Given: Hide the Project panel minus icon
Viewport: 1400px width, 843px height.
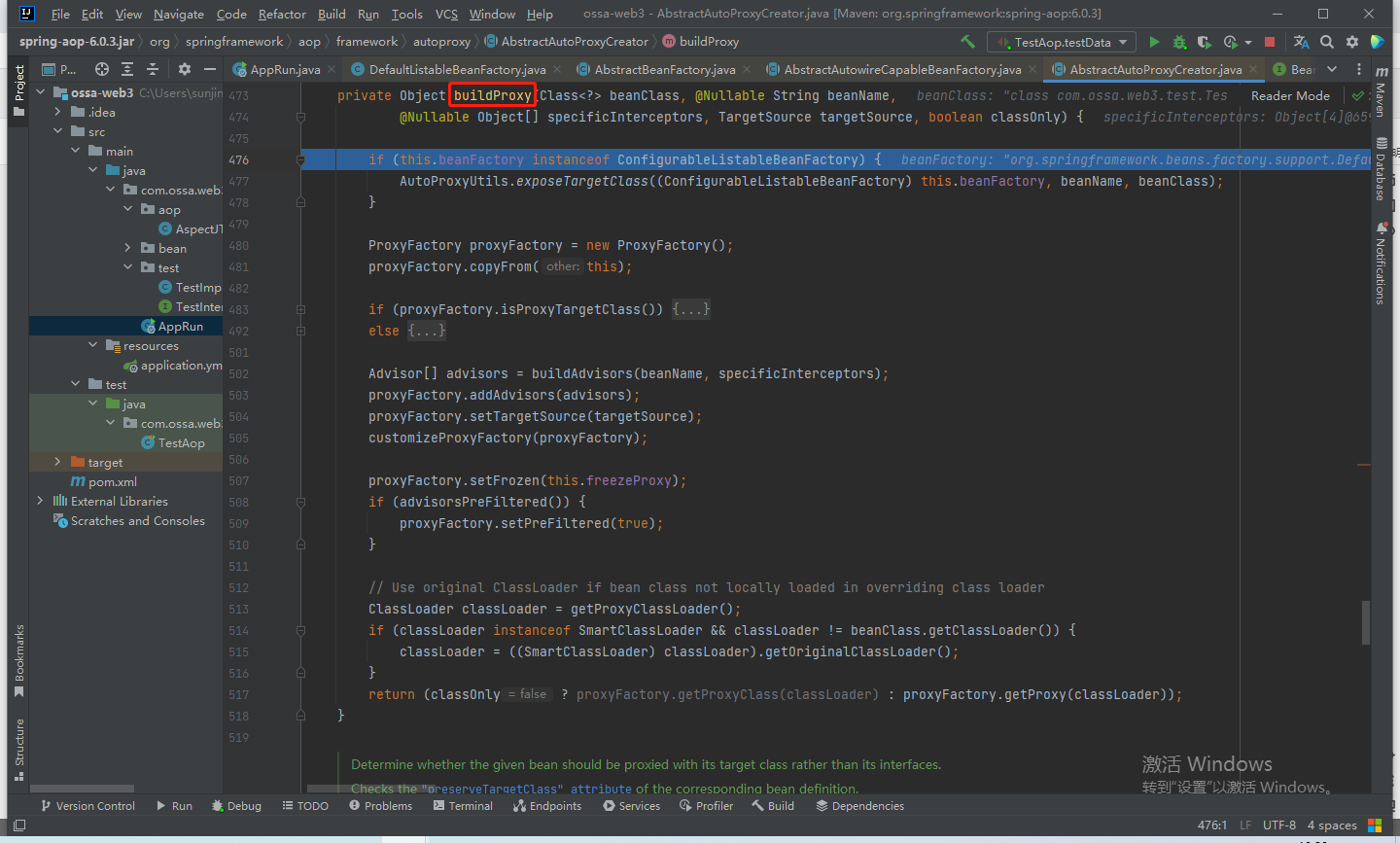Looking at the screenshot, I should tap(210, 69).
